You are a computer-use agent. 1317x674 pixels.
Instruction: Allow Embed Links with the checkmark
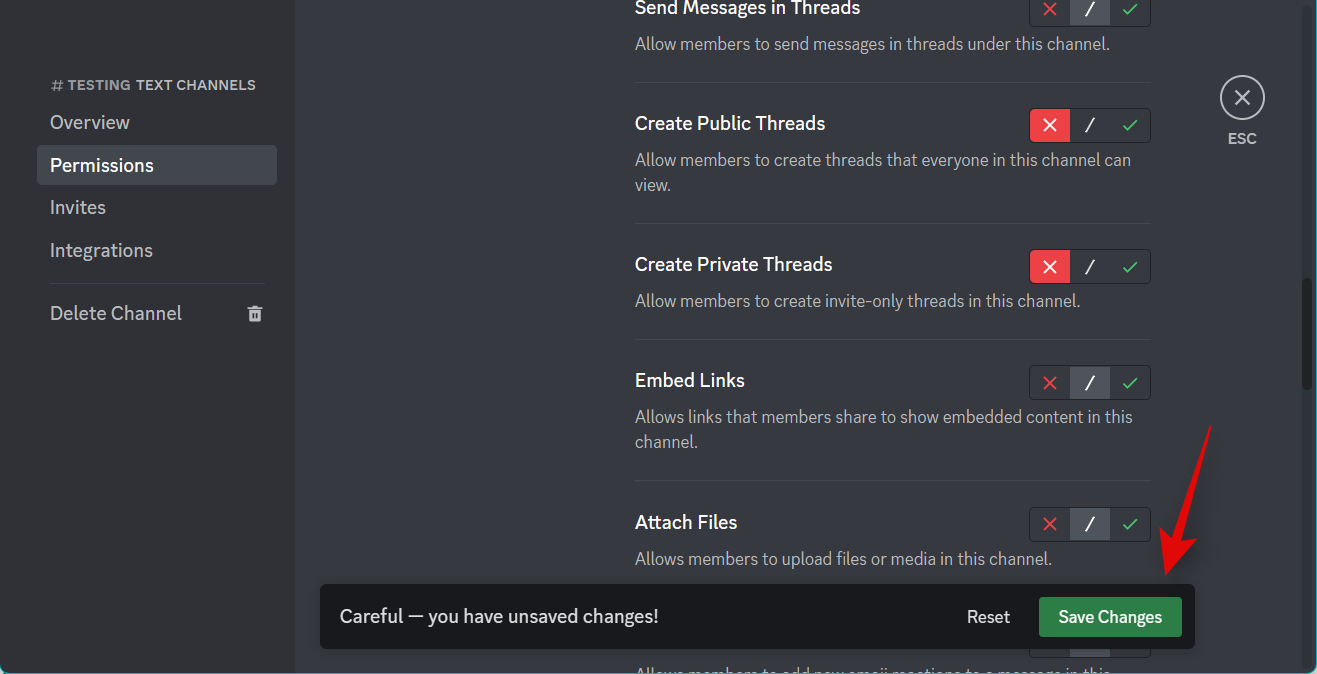click(1130, 383)
